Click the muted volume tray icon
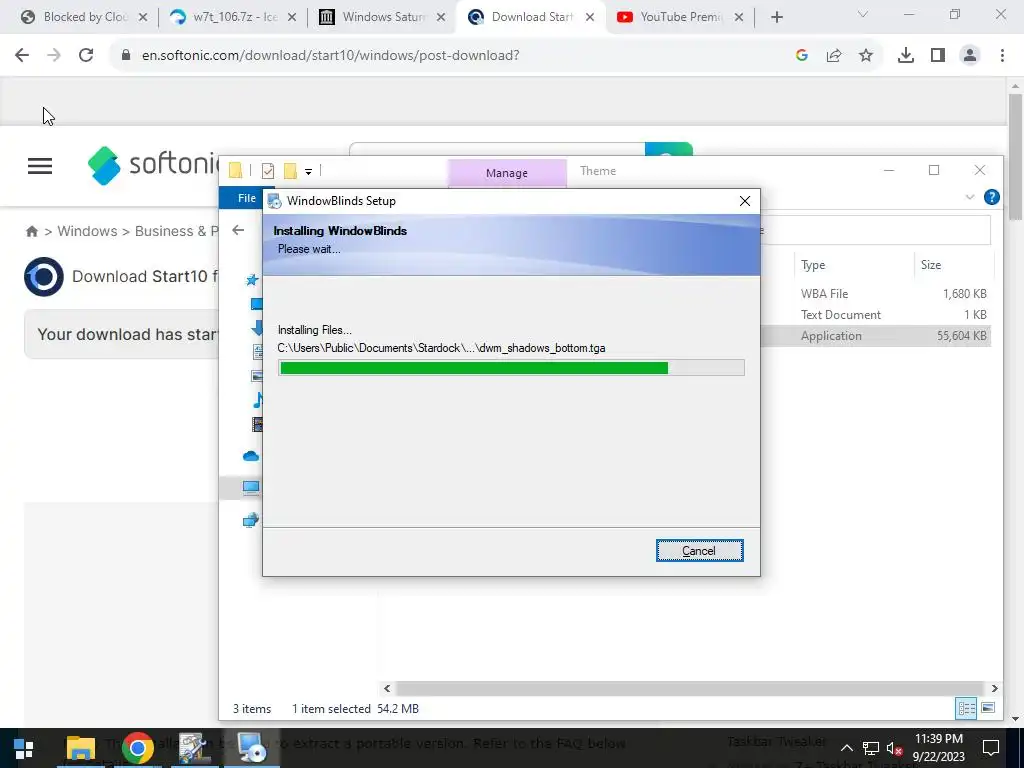Image resolution: width=1024 pixels, height=768 pixels. (x=894, y=748)
